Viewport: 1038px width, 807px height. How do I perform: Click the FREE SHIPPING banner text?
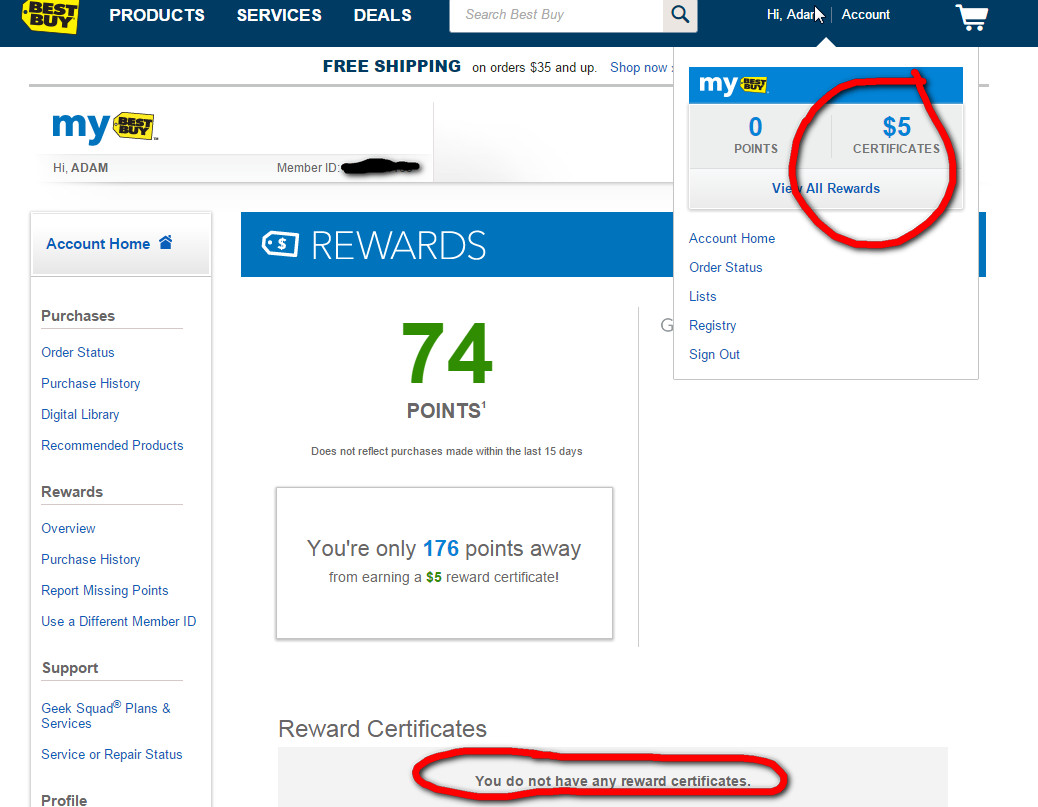[x=392, y=66]
